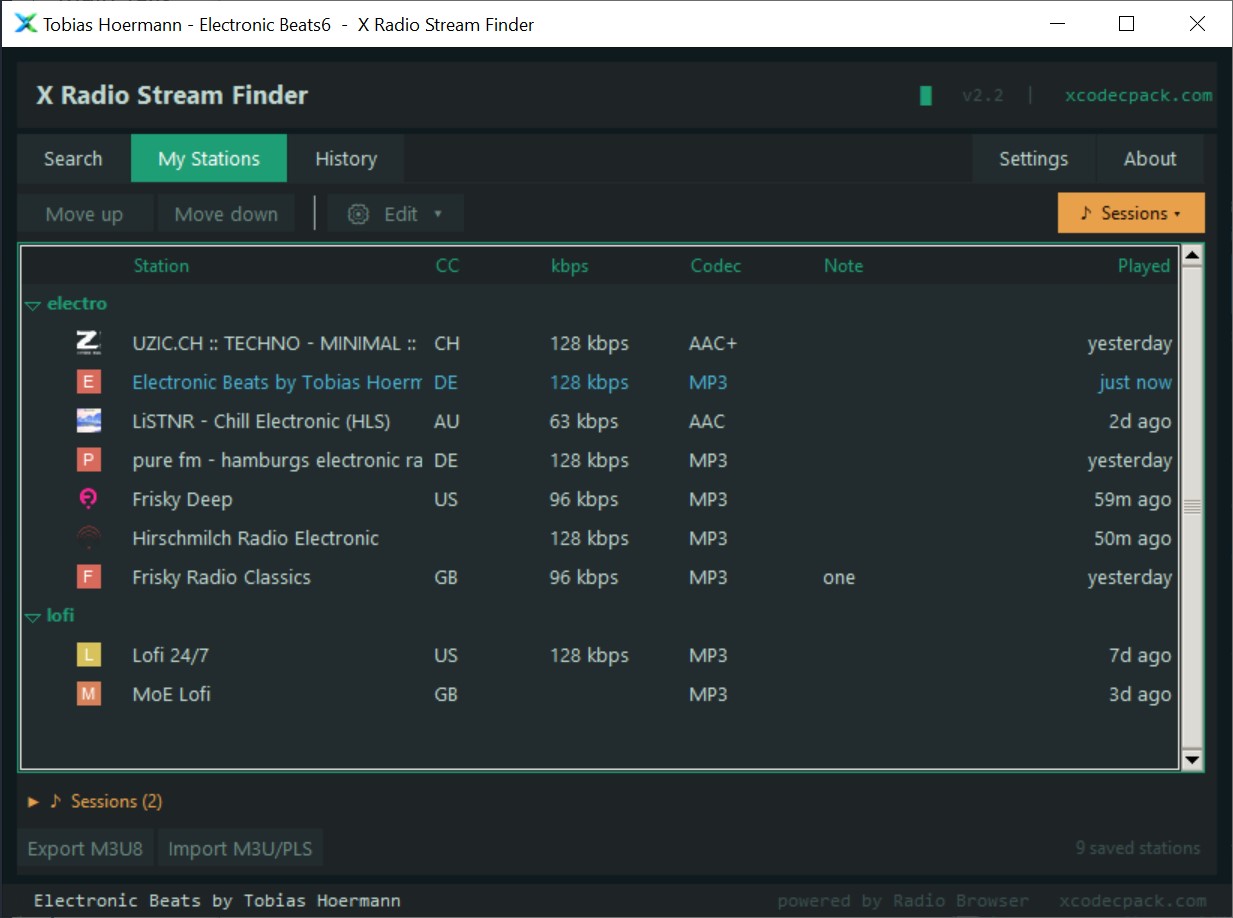Screen dimensions: 1233x918
Task: Collapse the lofi group
Action: tap(33, 617)
